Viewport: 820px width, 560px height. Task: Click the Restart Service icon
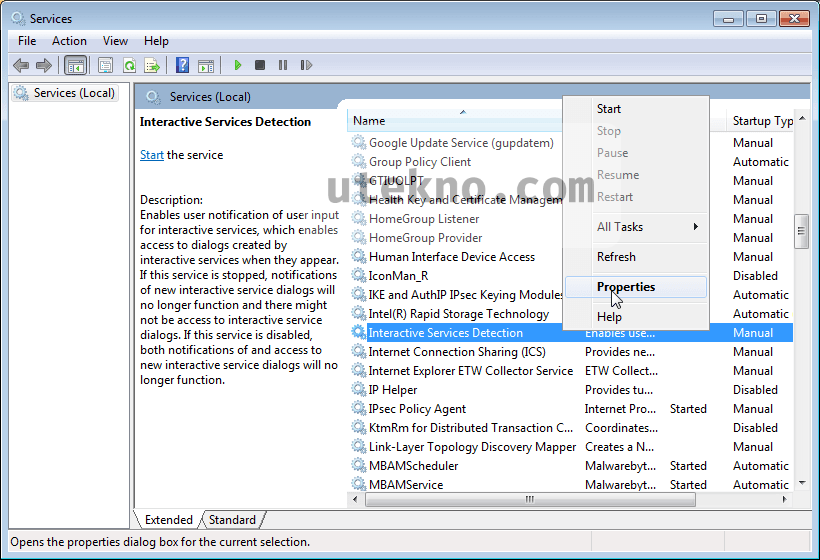[306, 65]
